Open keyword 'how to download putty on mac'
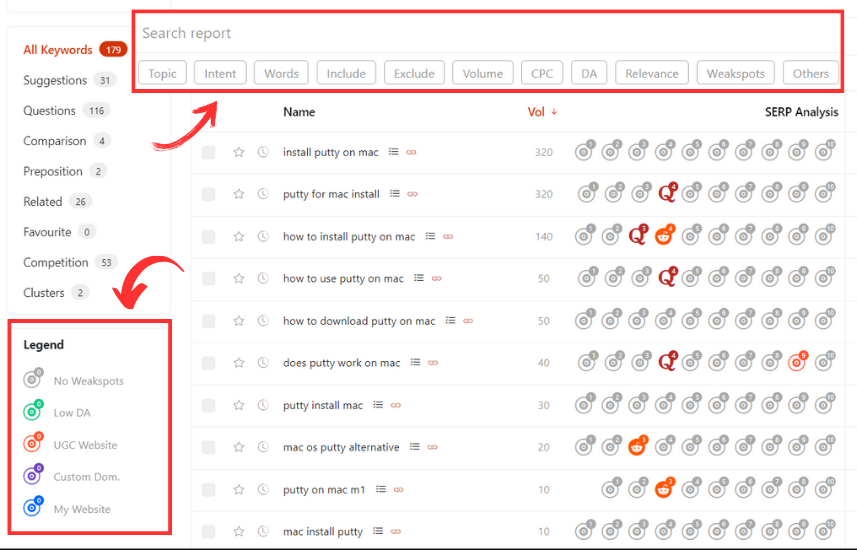 point(359,321)
